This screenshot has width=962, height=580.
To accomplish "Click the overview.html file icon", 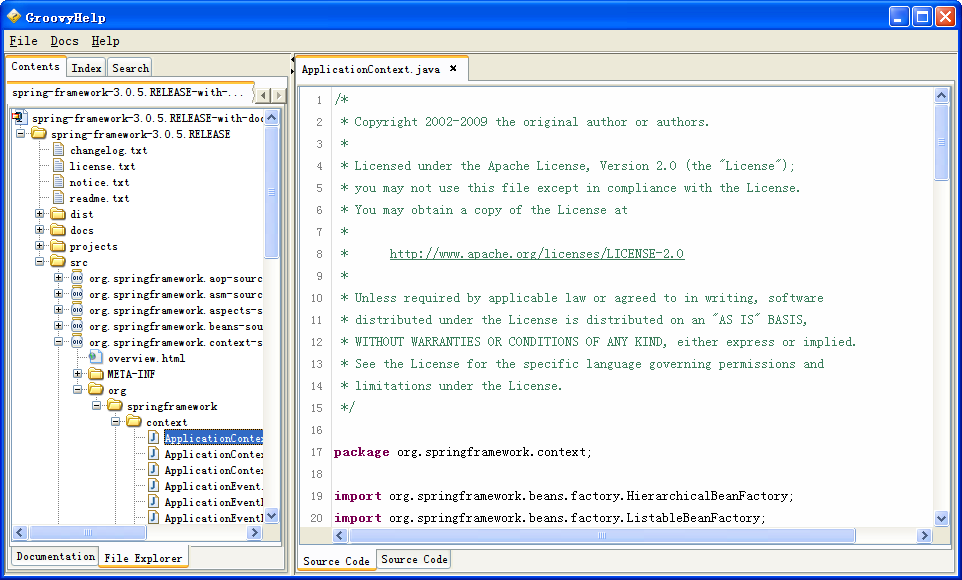I will (96, 358).
